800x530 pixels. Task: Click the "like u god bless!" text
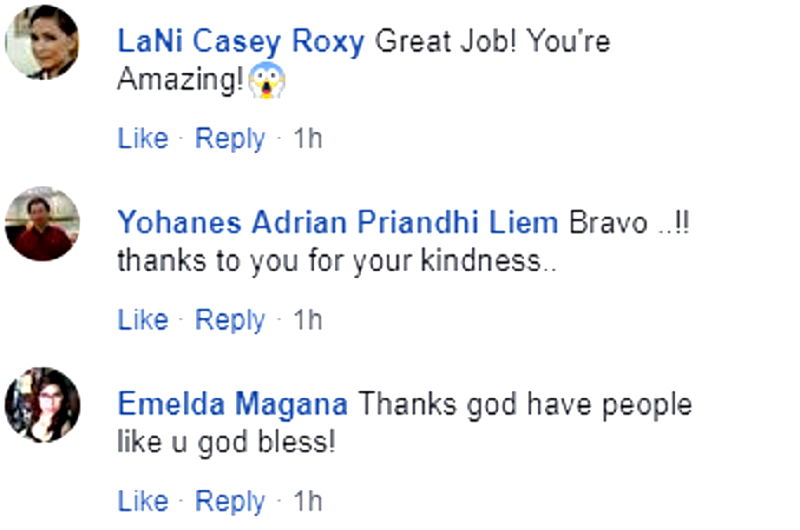pos(227,441)
